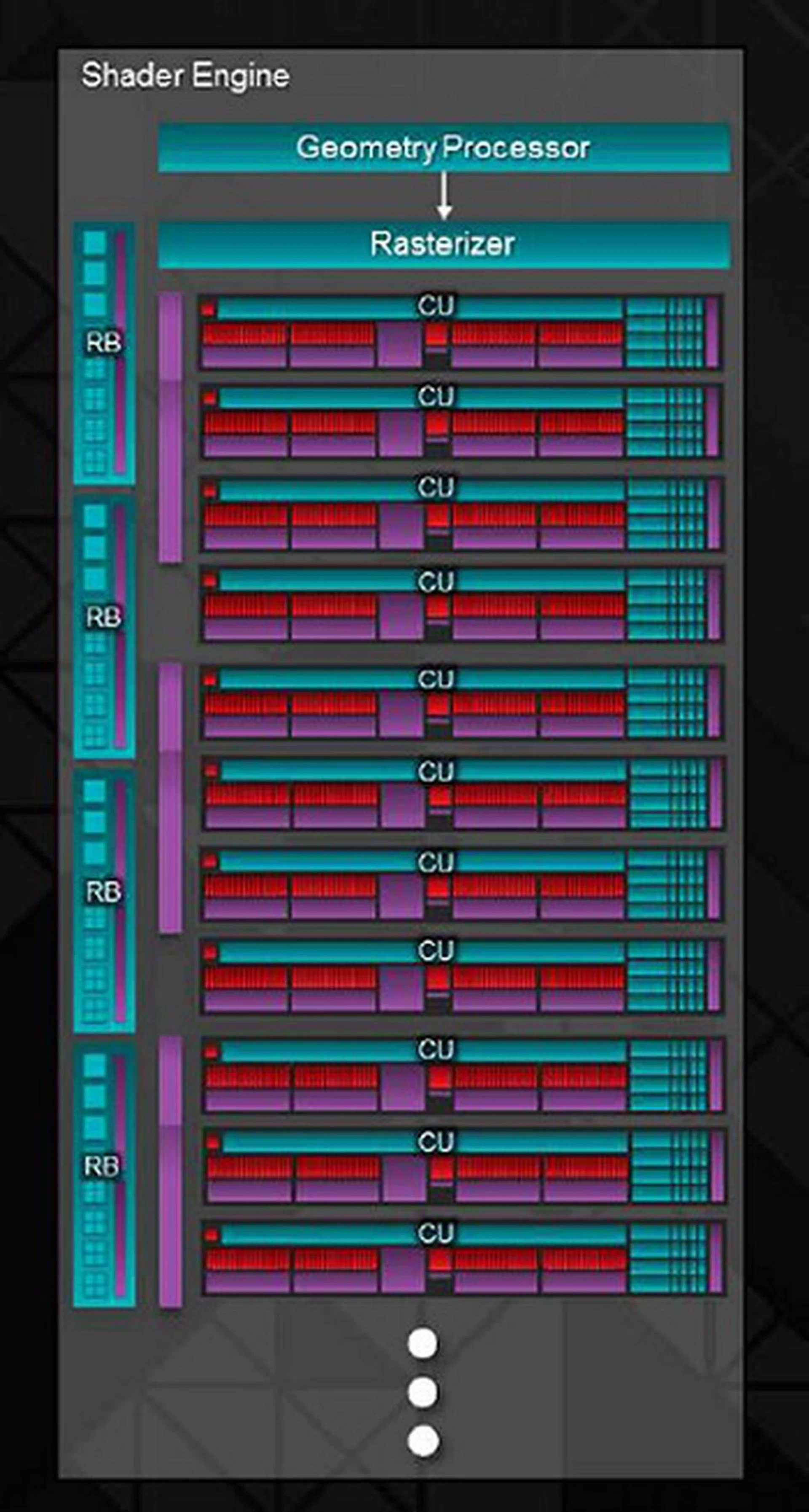Click the center purple square in second CU

coord(400,434)
